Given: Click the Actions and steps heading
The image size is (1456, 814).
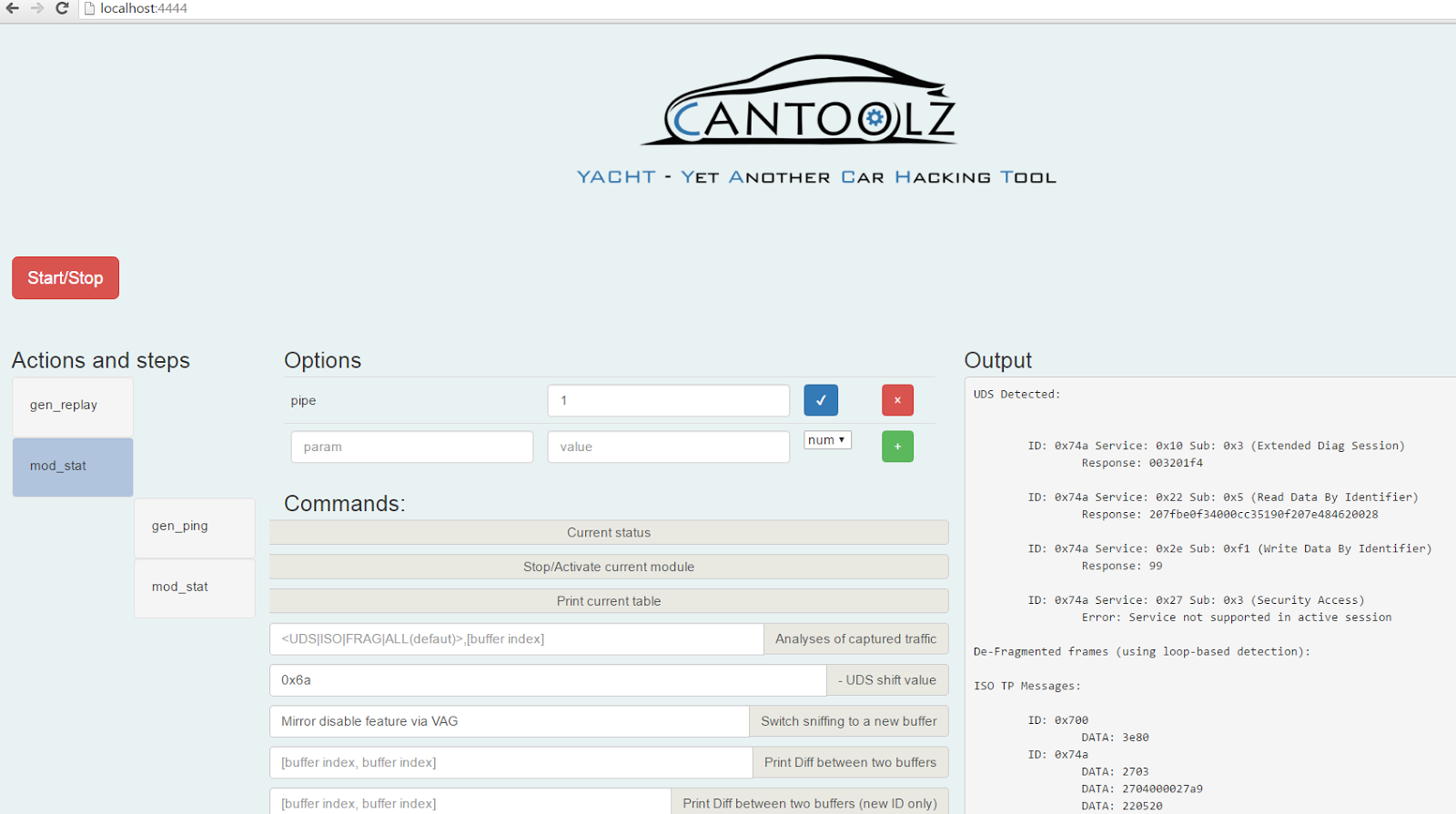Looking at the screenshot, I should [101, 361].
